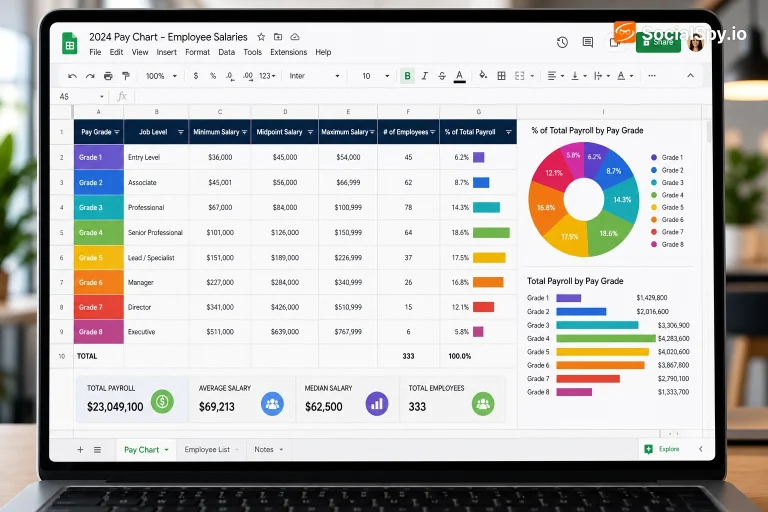Open text wrapping options
This screenshot has height=512, width=768.
(x=601, y=76)
